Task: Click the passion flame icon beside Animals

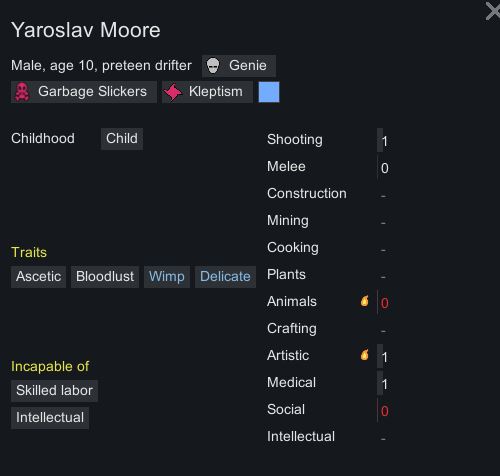Action: pos(364,301)
